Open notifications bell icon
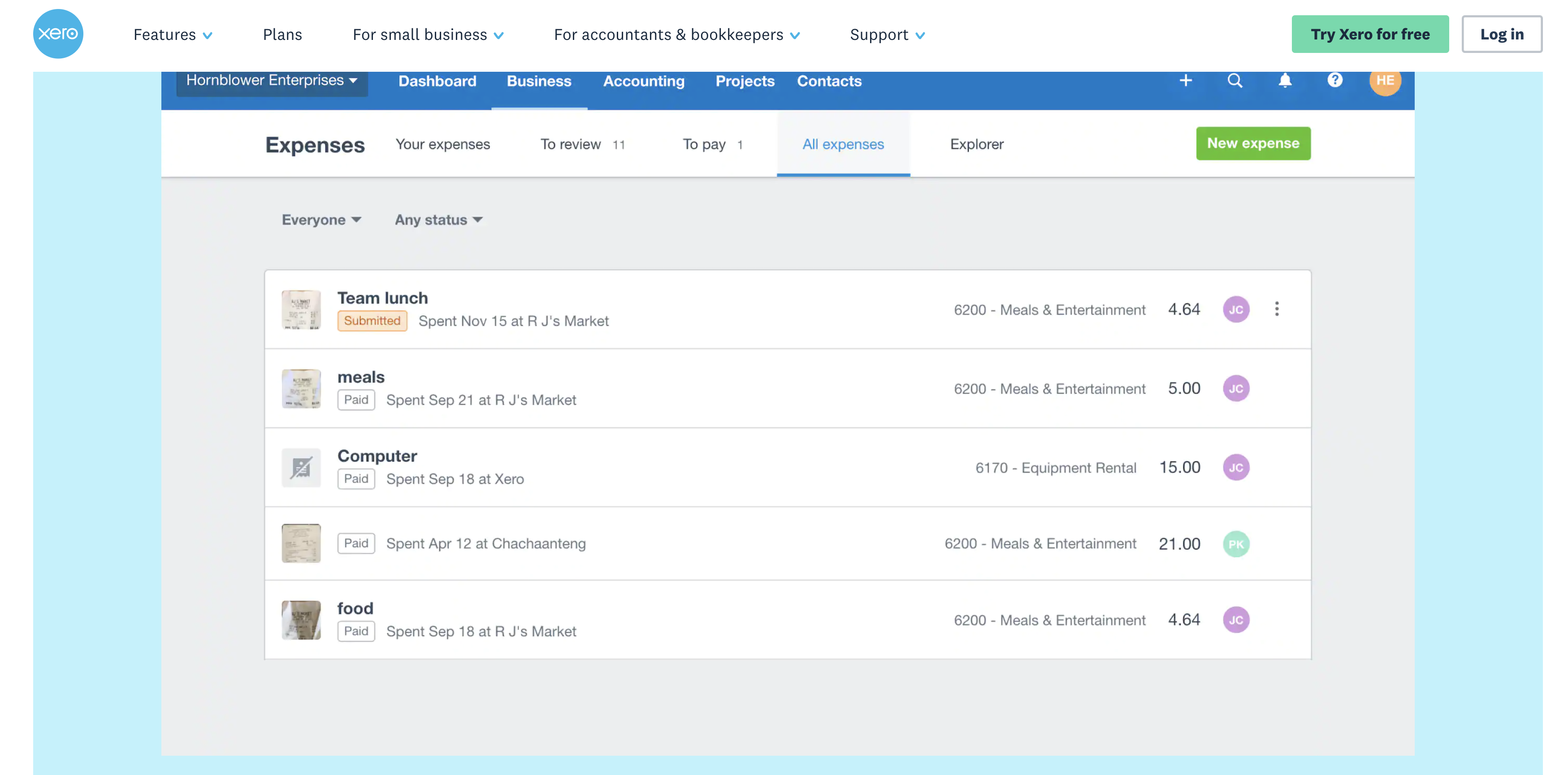Screen dimensions: 1568x775 click(1284, 80)
